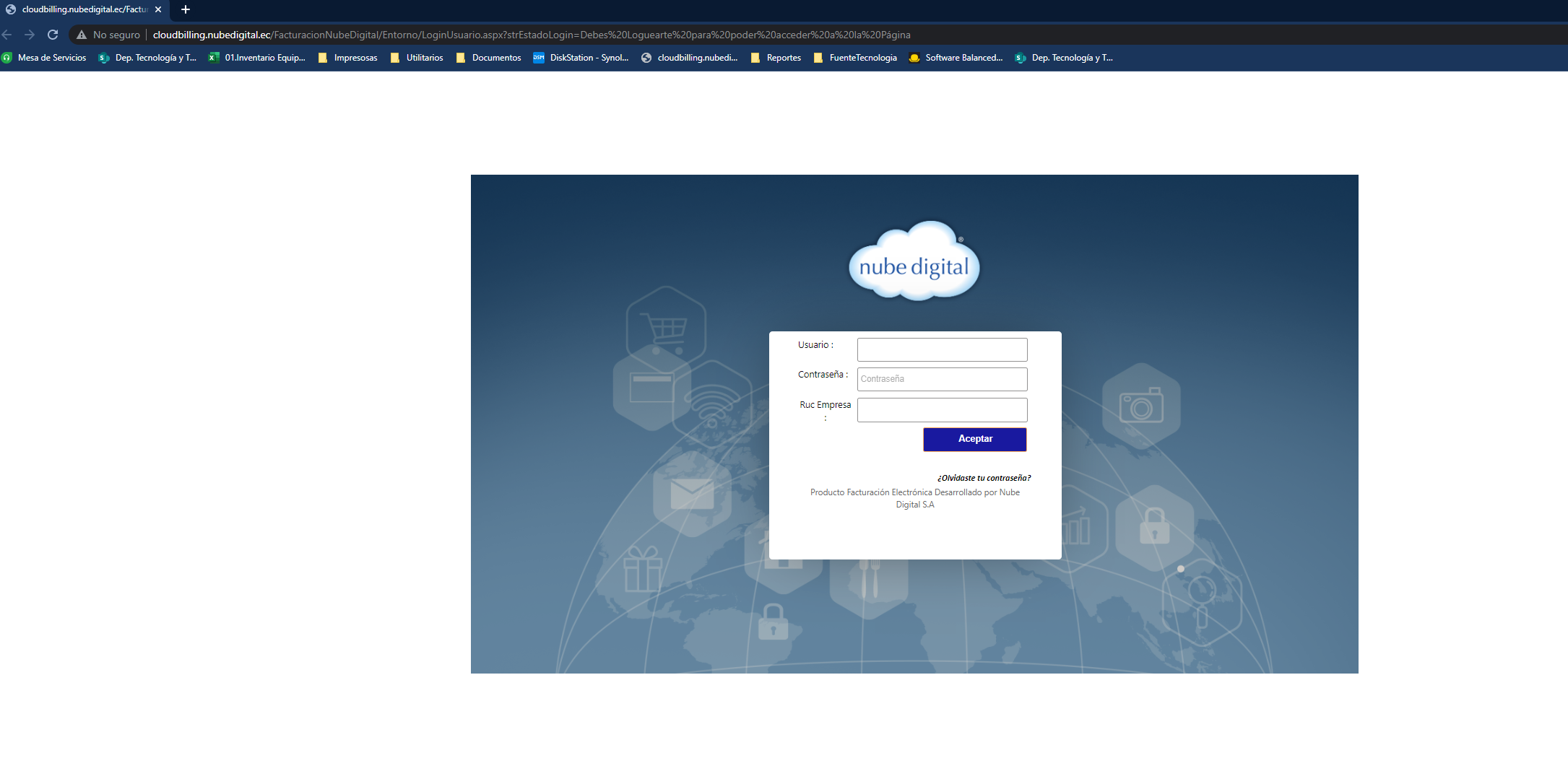Click the Aceptar button
Screen dimensions: 1568x758
pos(974,439)
